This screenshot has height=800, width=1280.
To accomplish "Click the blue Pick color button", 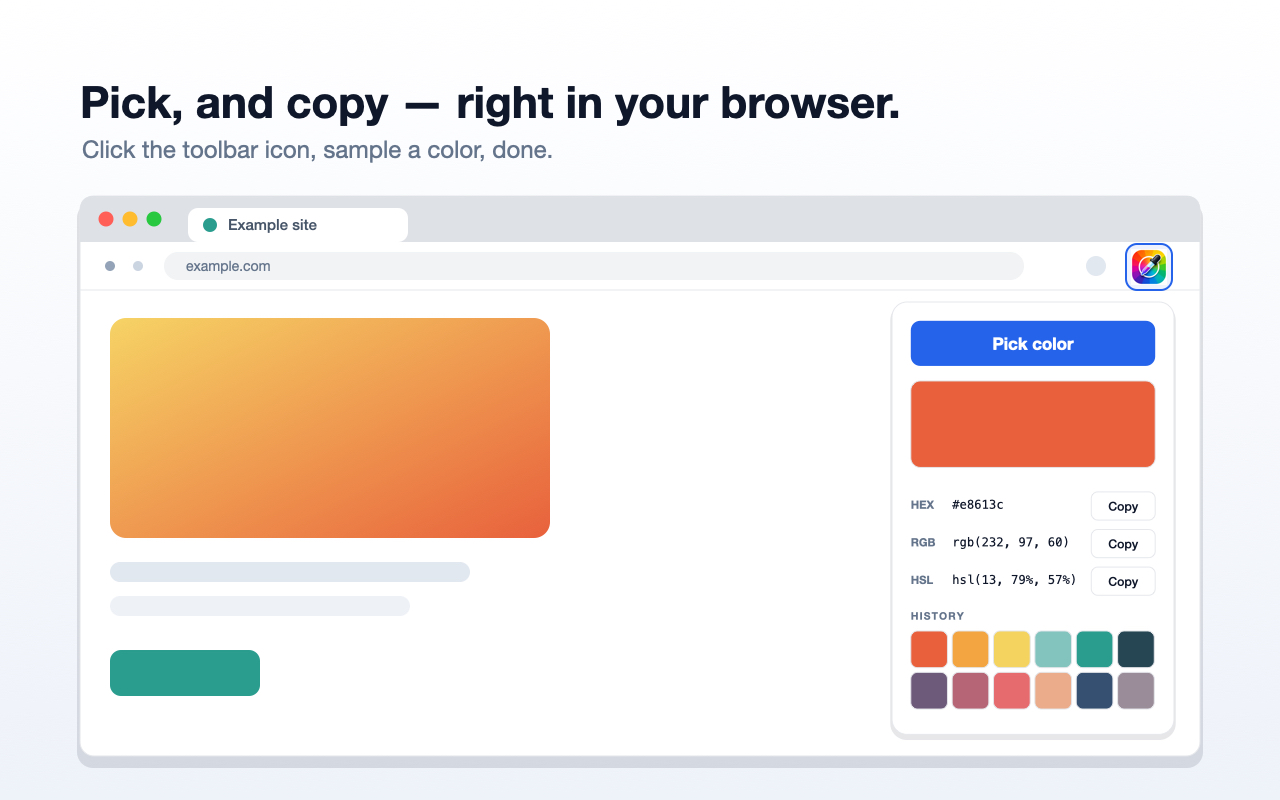I will point(1033,343).
